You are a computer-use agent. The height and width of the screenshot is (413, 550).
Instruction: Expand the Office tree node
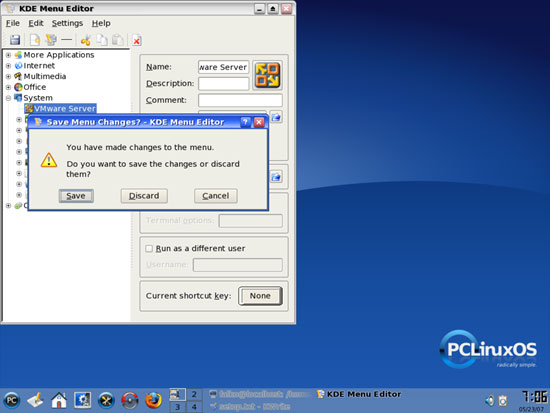(8, 87)
